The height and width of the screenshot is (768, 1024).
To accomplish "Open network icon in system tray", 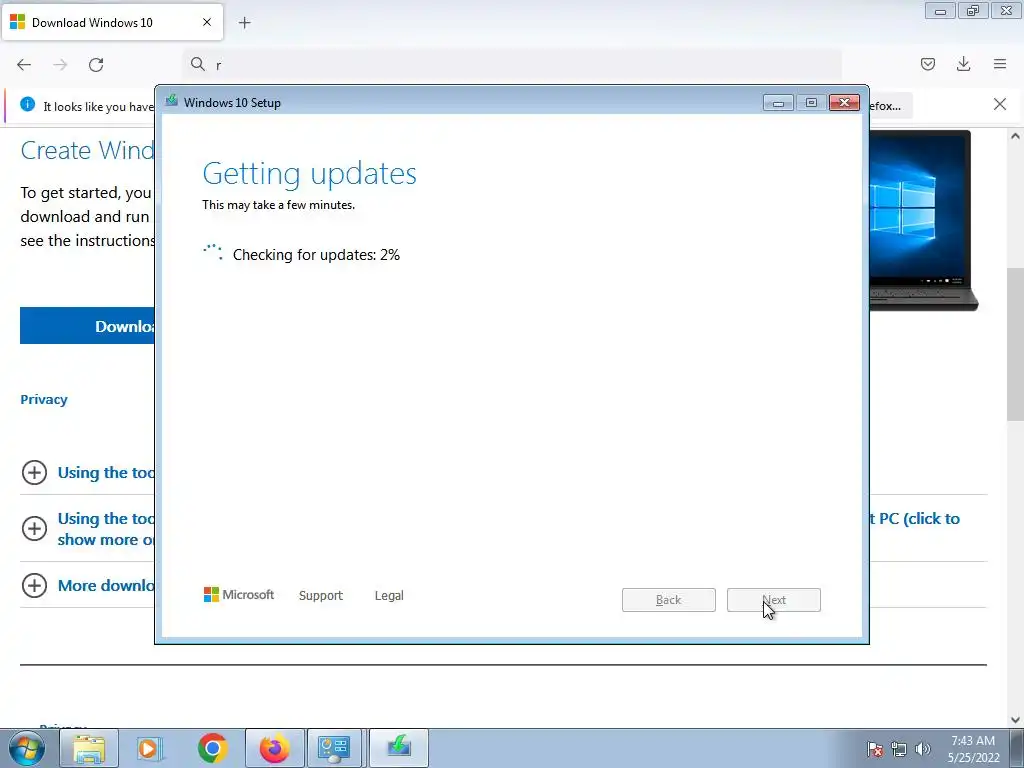I will pyautogui.click(x=899, y=749).
